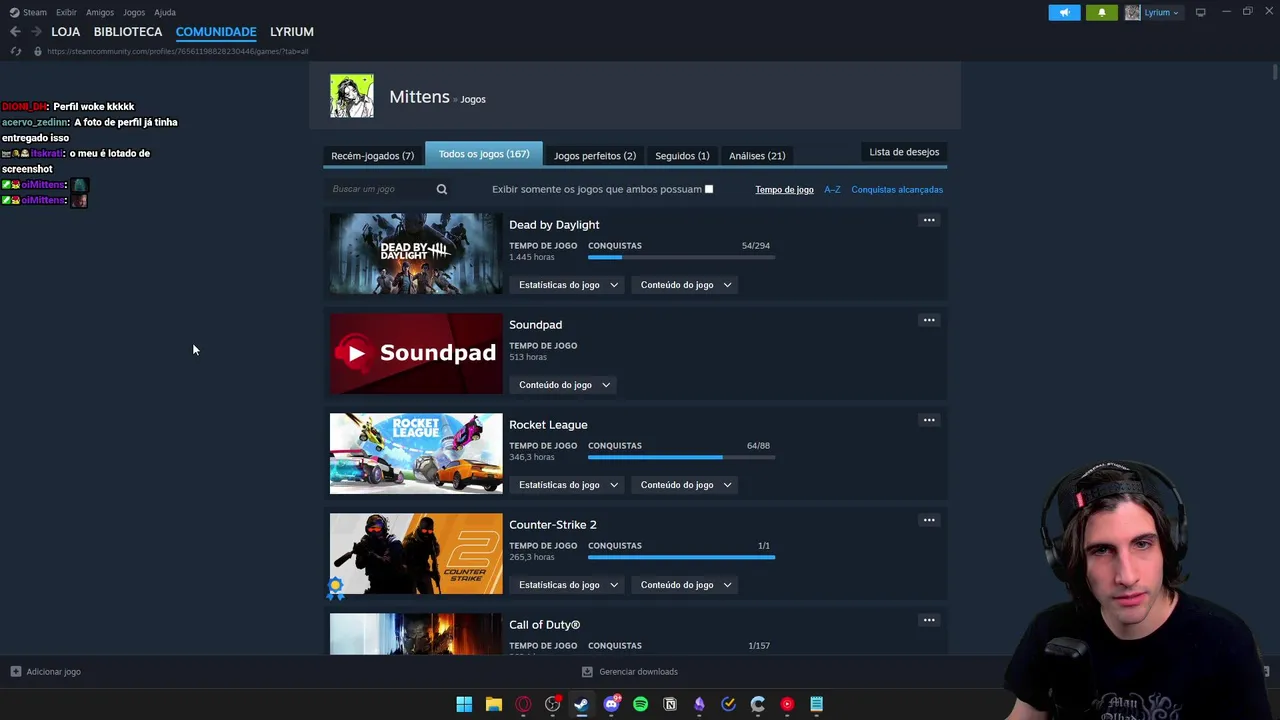Select Todos os jogos (167) tab
Screen dimensions: 1280x720
click(x=484, y=154)
